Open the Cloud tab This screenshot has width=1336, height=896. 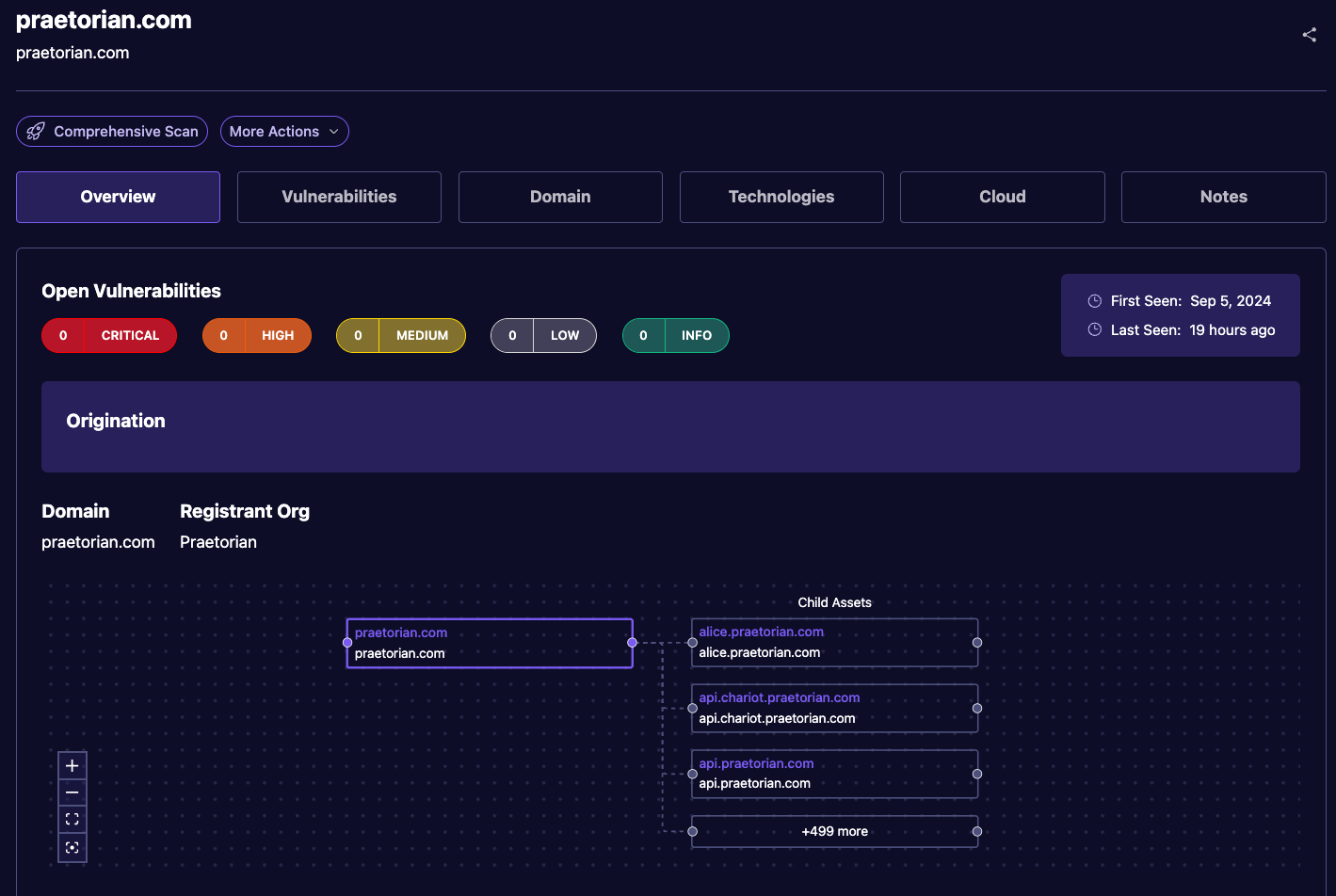coord(1003,197)
